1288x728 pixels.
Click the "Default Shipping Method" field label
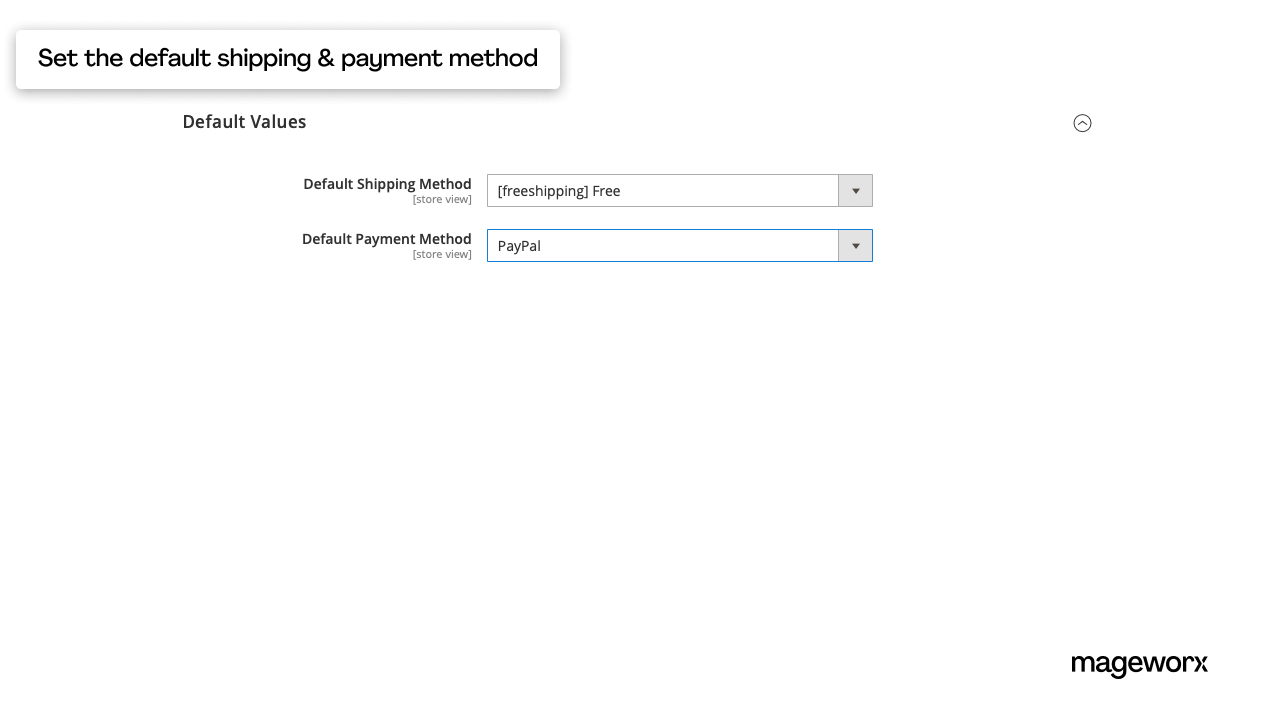(x=387, y=184)
